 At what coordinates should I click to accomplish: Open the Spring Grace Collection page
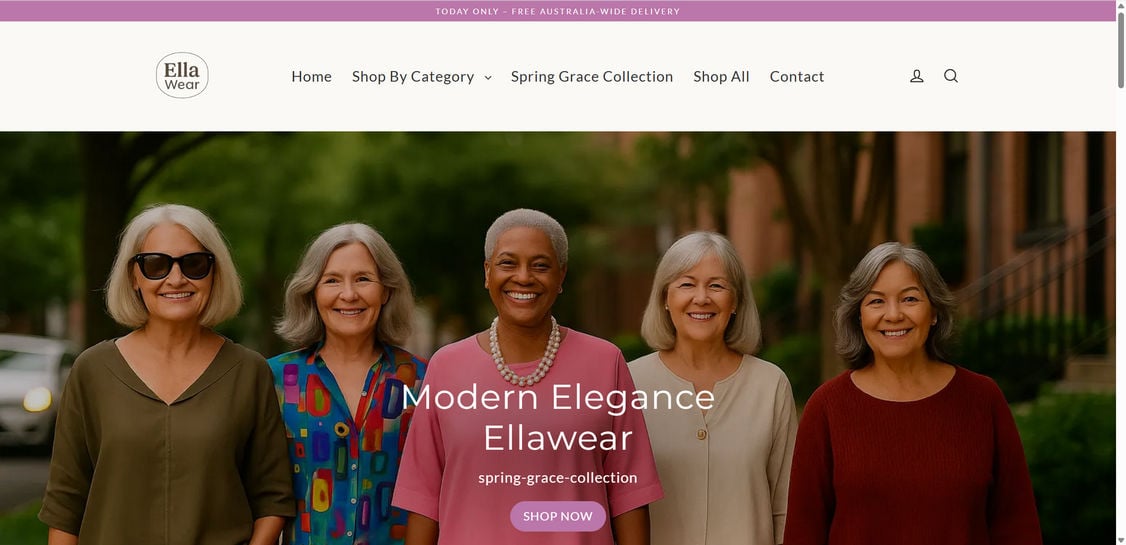pos(592,77)
